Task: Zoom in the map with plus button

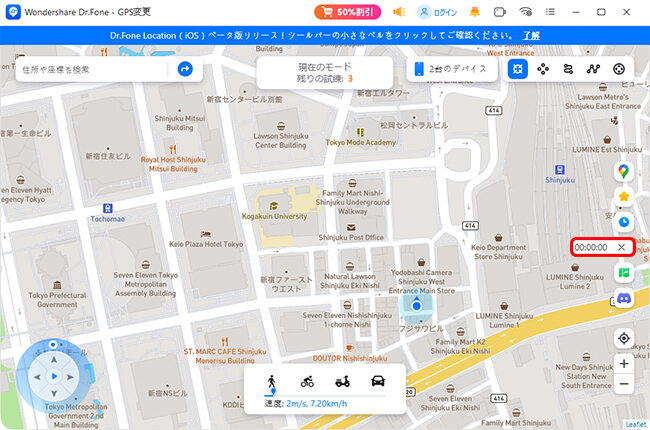Action: [623, 364]
